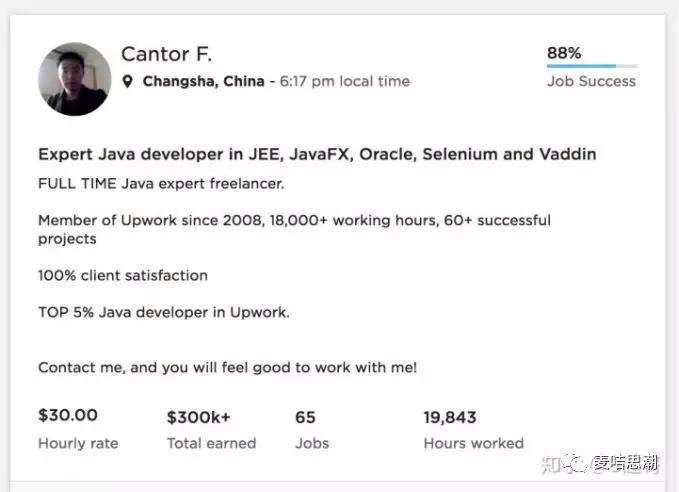Click the Changsha, China location text
Viewport: 679px width, 492px height.
tap(204, 82)
